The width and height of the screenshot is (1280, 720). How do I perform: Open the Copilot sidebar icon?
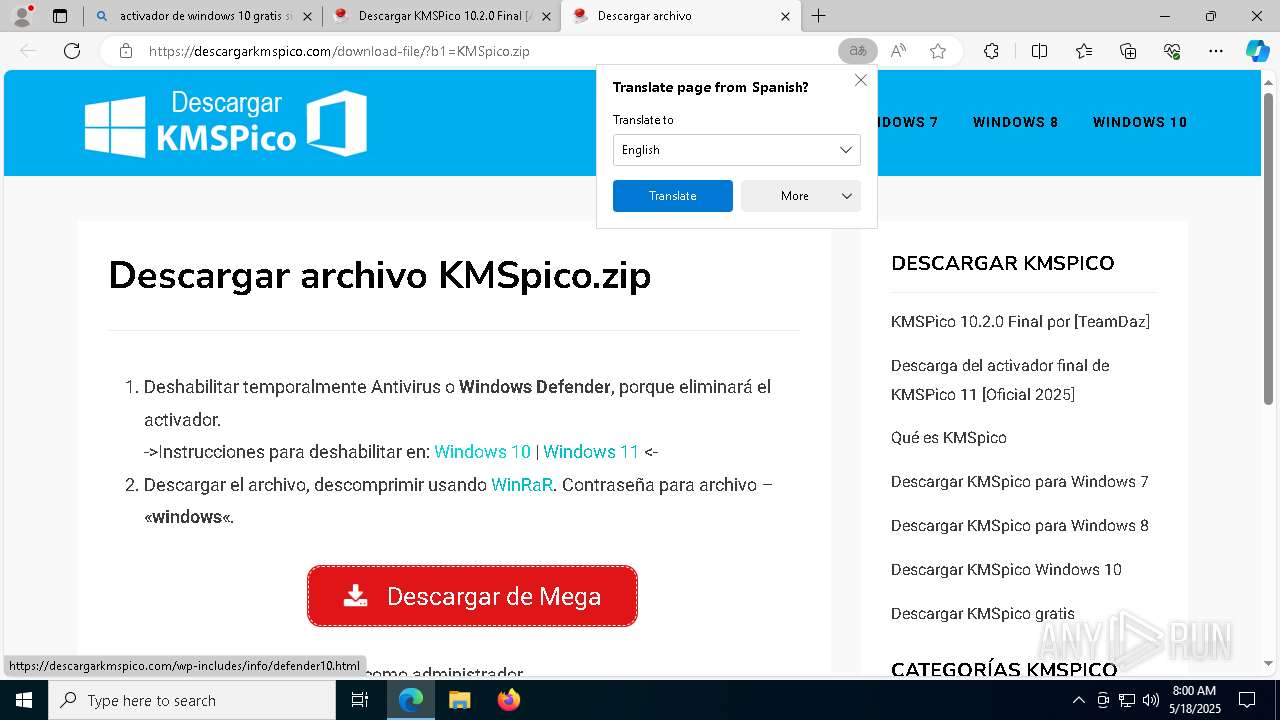[x=1257, y=51]
